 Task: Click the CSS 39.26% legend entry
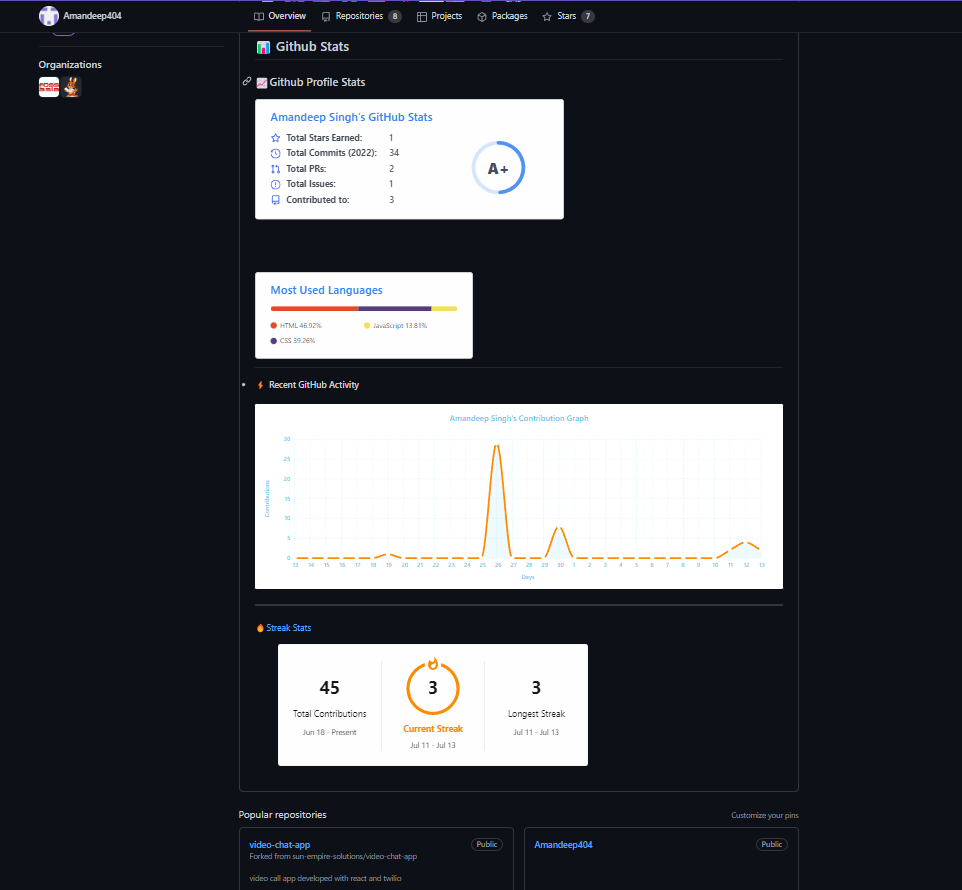[293, 340]
